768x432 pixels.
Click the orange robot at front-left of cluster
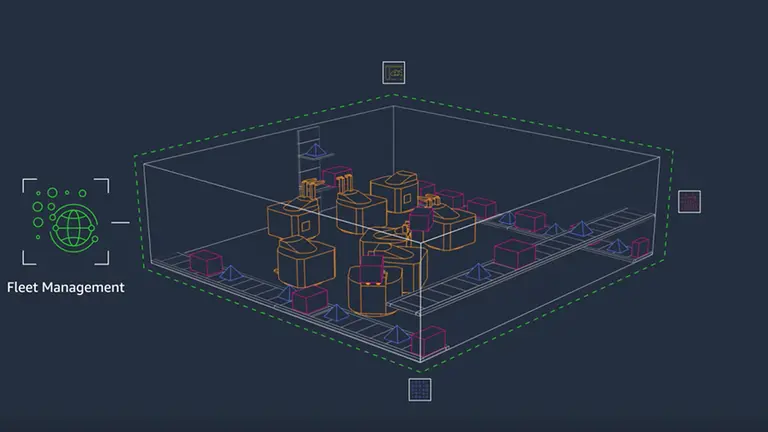(303, 260)
